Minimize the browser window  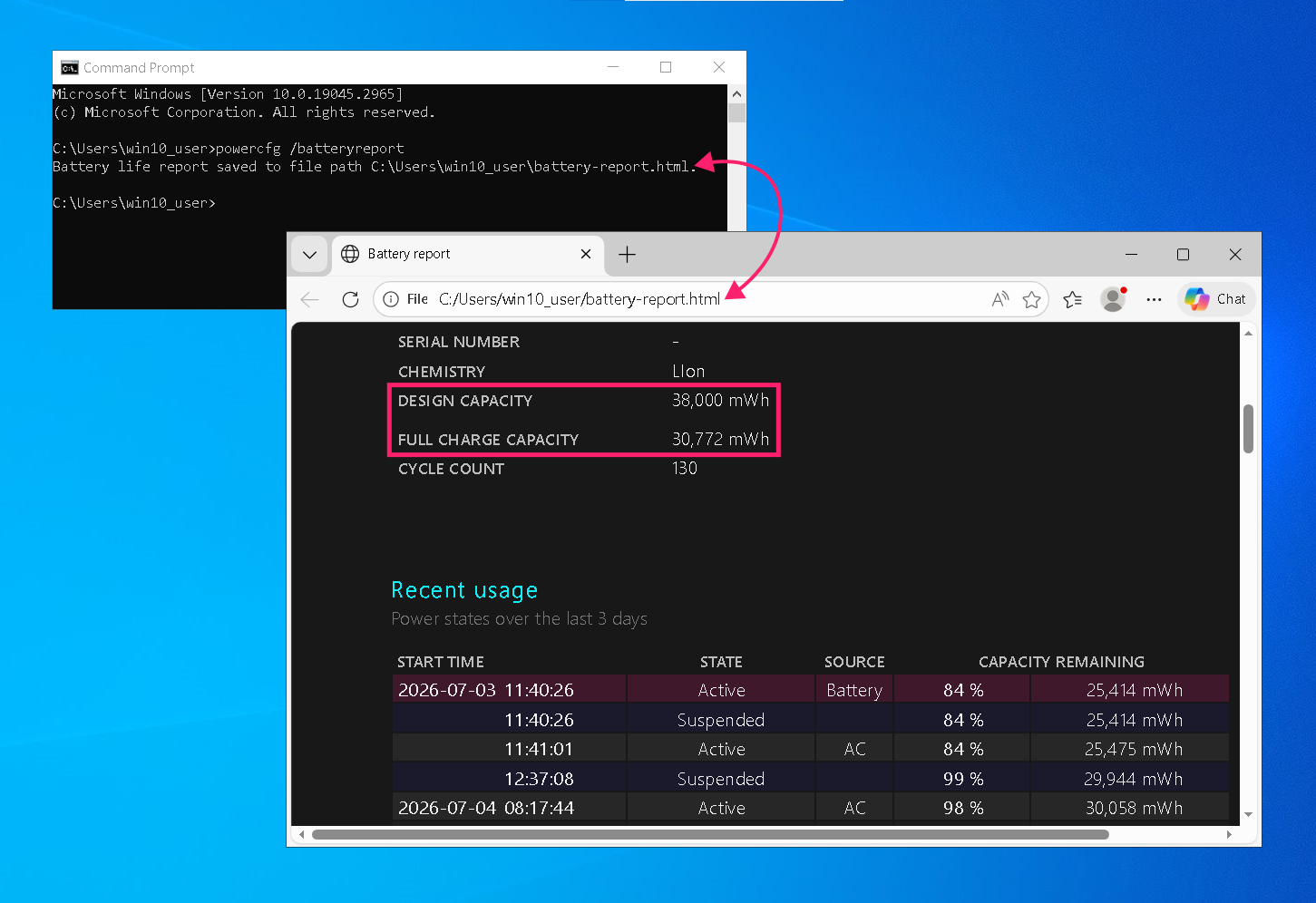tap(1131, 255)
